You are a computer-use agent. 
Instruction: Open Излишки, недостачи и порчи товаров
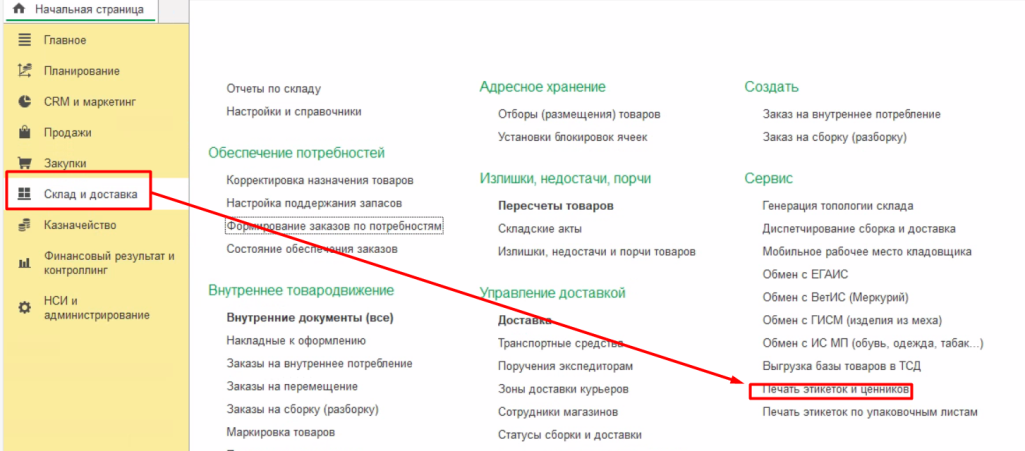click(597, 252)
